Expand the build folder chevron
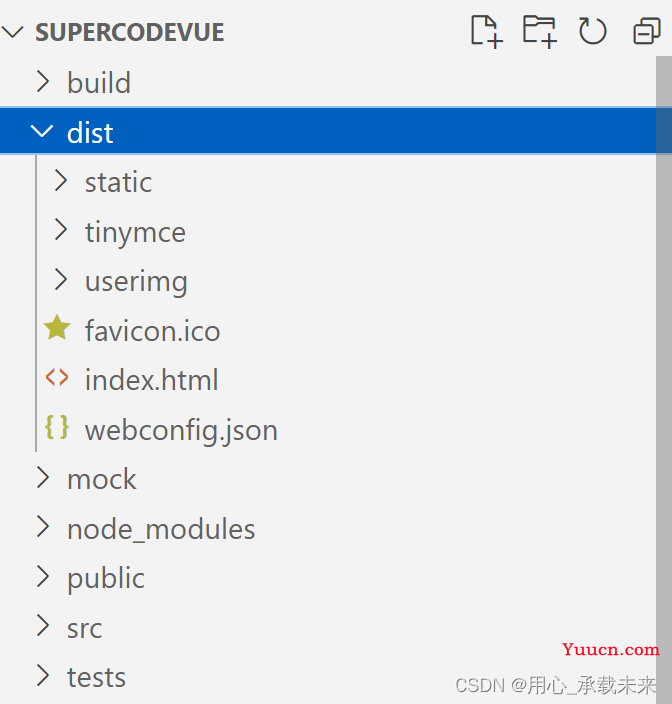Viewport: 672px width, 704px height. coord(43,82)
